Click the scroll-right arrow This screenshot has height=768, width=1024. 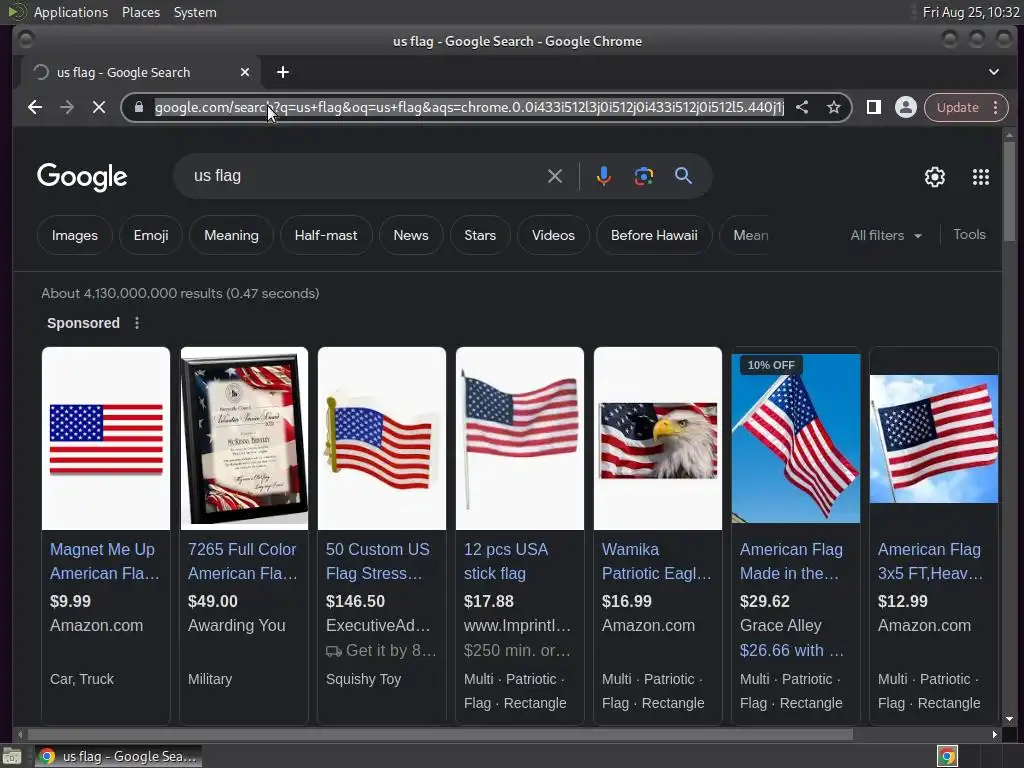[994, 734]
